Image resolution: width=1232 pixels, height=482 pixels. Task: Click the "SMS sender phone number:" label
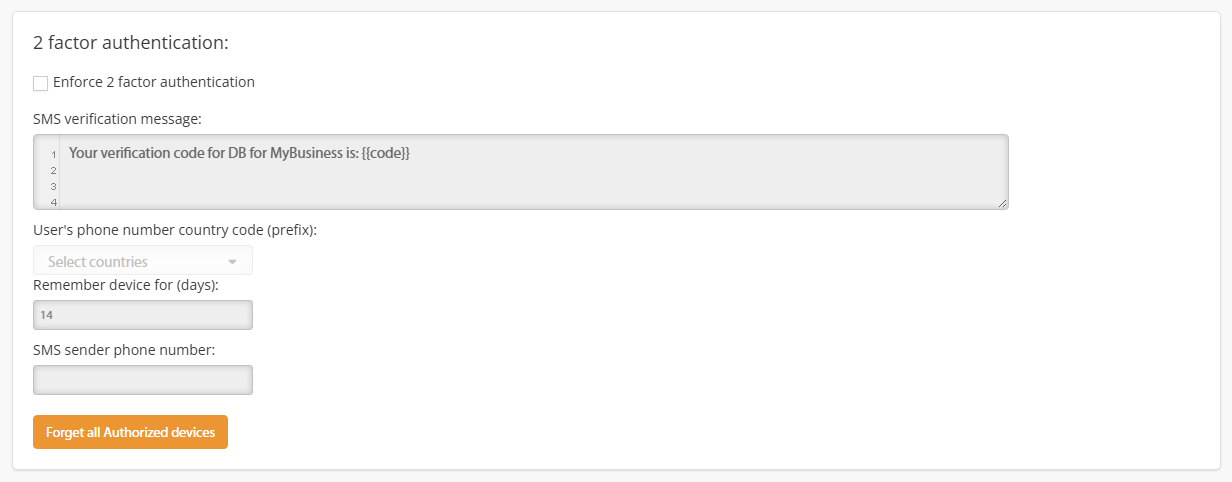[125, 349]
